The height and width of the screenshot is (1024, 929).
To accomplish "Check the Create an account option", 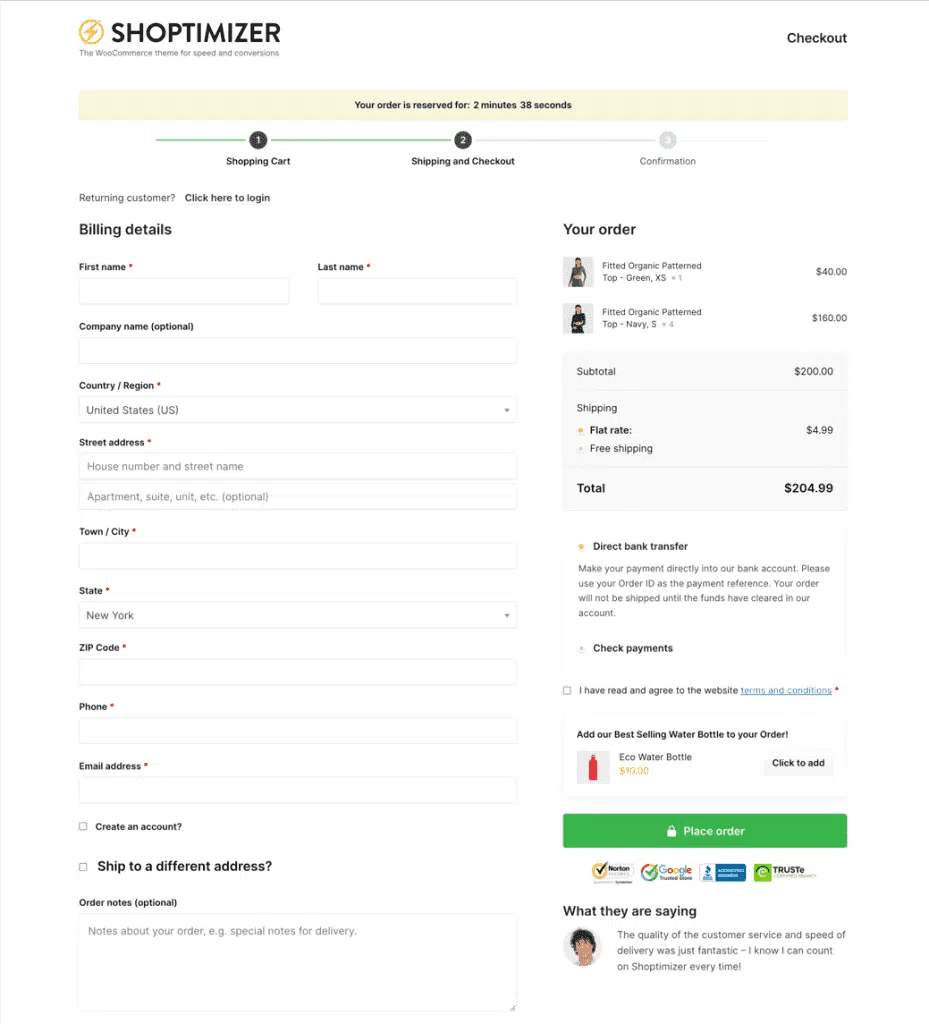I will 83,826.
